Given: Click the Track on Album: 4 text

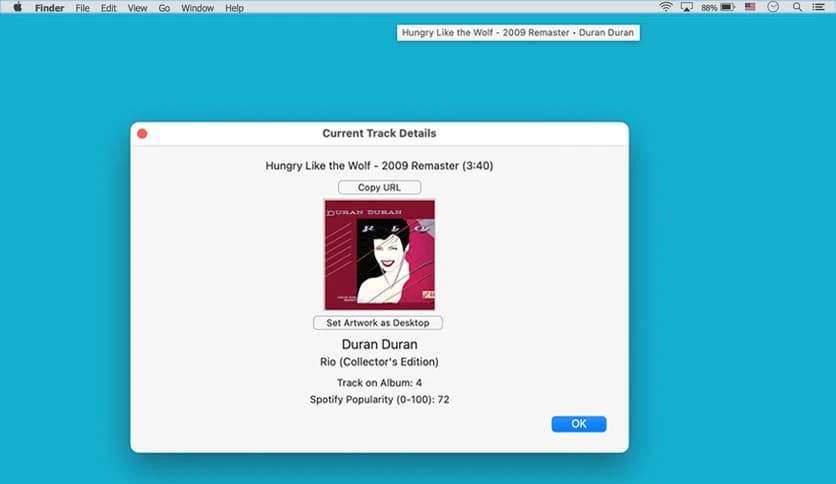Looking at the screenshot, I should (379, 383).
